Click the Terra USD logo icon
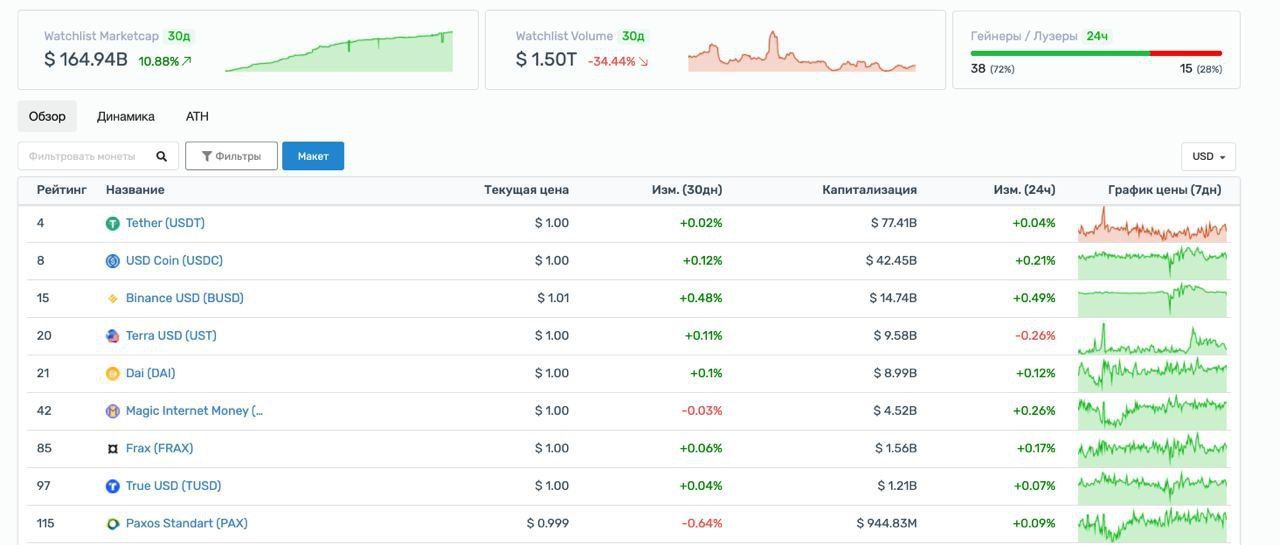Image resolution: width=1280 pixels, height=545 pixels. 113,336
